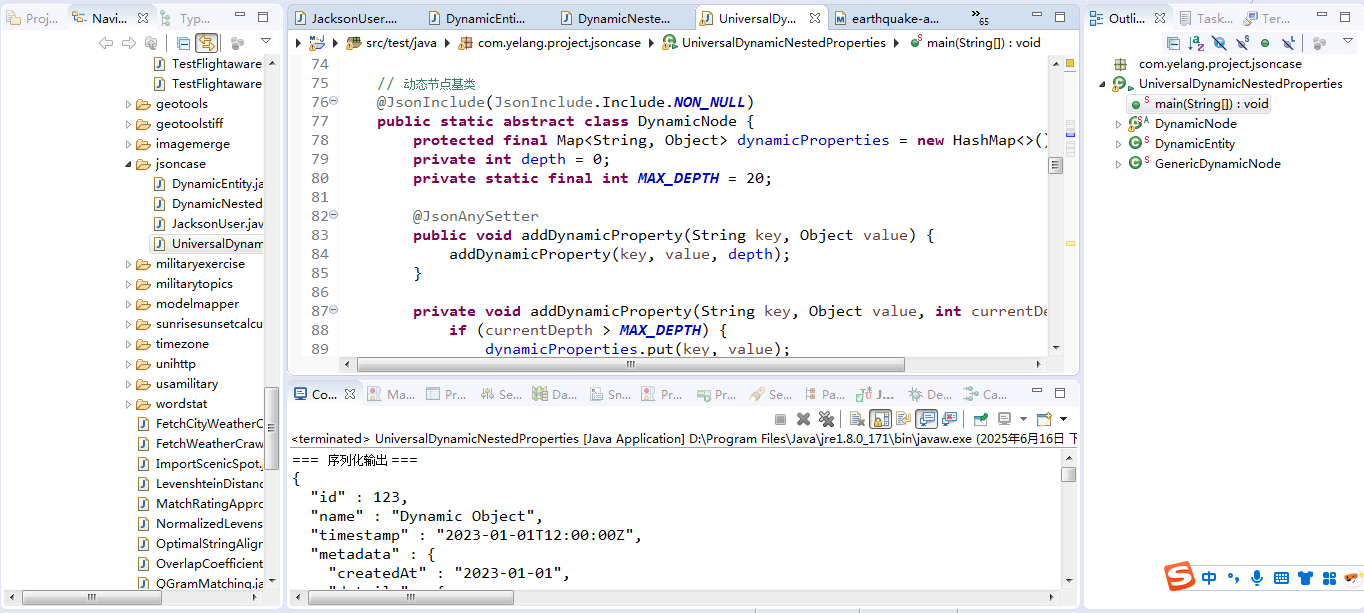Toggle alphabetical Sort in Outline
Screen dimensions: 1364x613
1196,43
